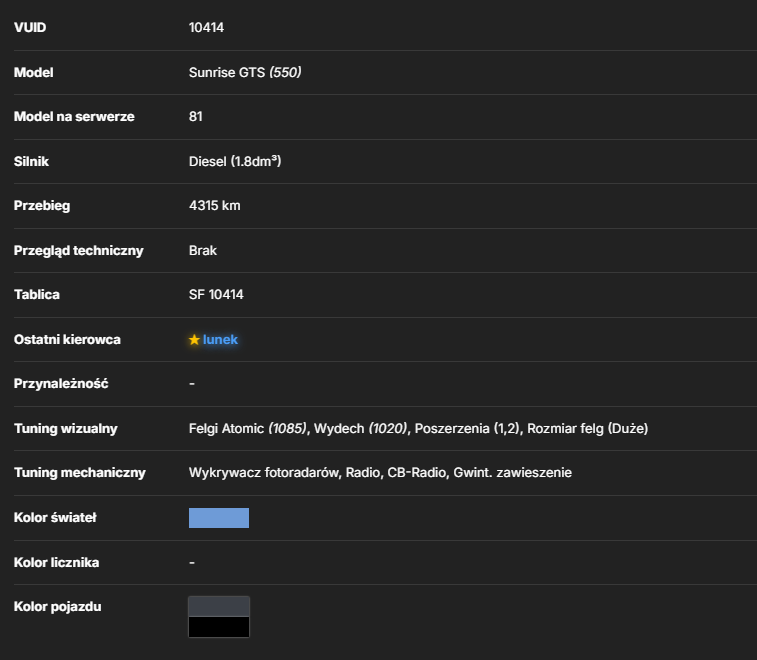The image size is (757, 660).
Task: Click the Przebieg row label
Action: click(42, 206)
